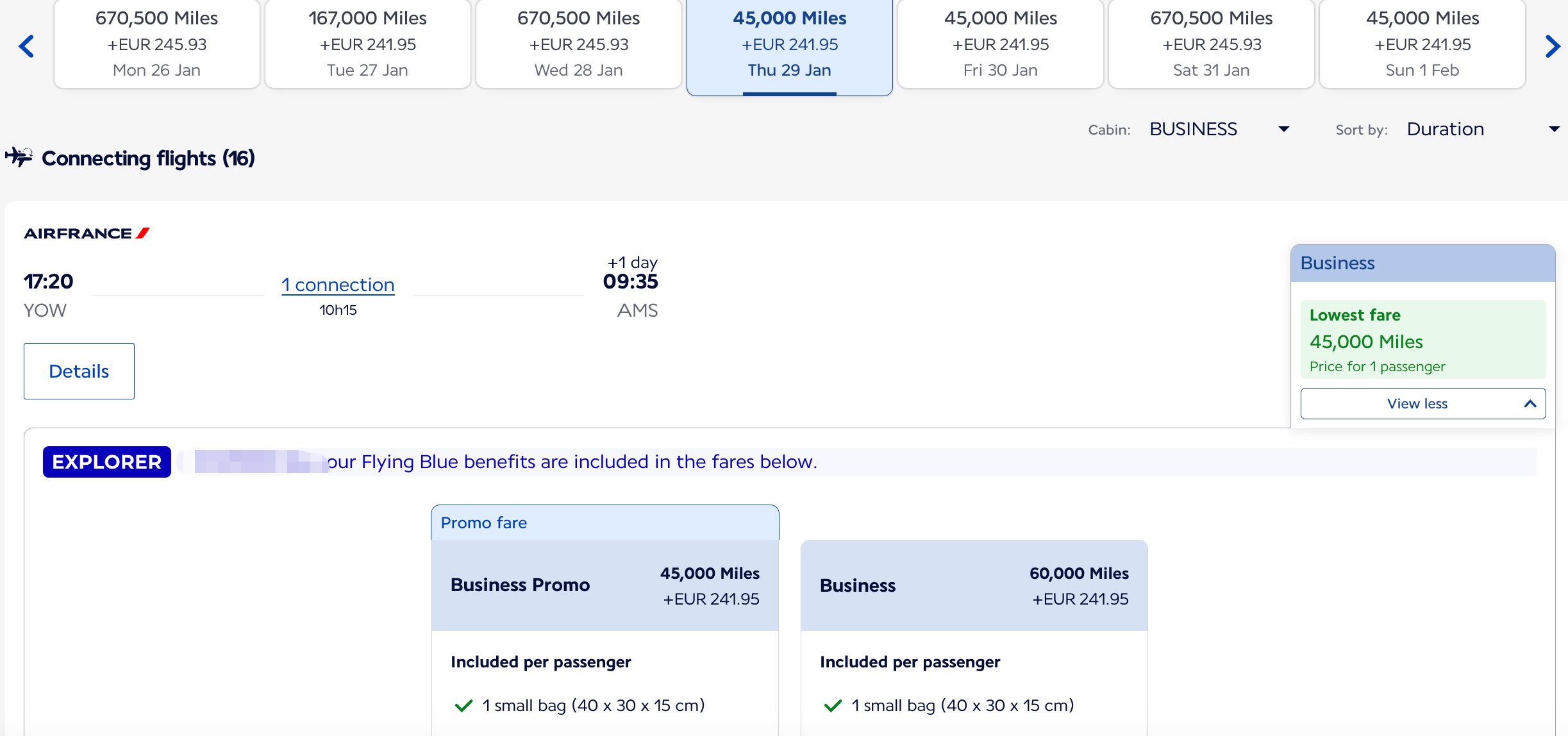This screenshot has height=736, width=1568.
Task: Click the EXPLORER tier badge
Action: click(x=106, y=462)
